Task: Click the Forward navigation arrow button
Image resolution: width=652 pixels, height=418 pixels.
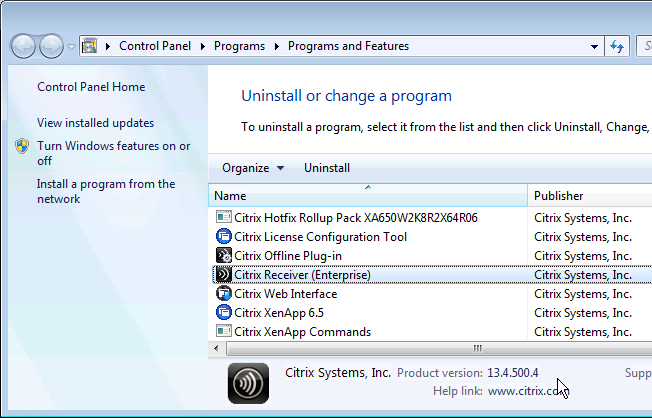Action: coord(51,46)
